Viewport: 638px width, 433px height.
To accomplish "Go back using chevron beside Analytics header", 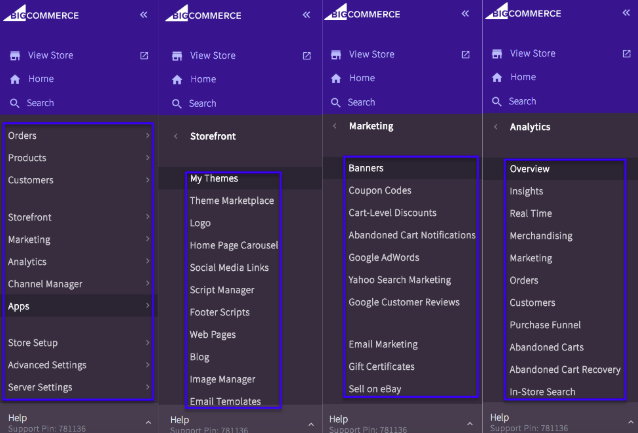I will (x=496, y=127).
